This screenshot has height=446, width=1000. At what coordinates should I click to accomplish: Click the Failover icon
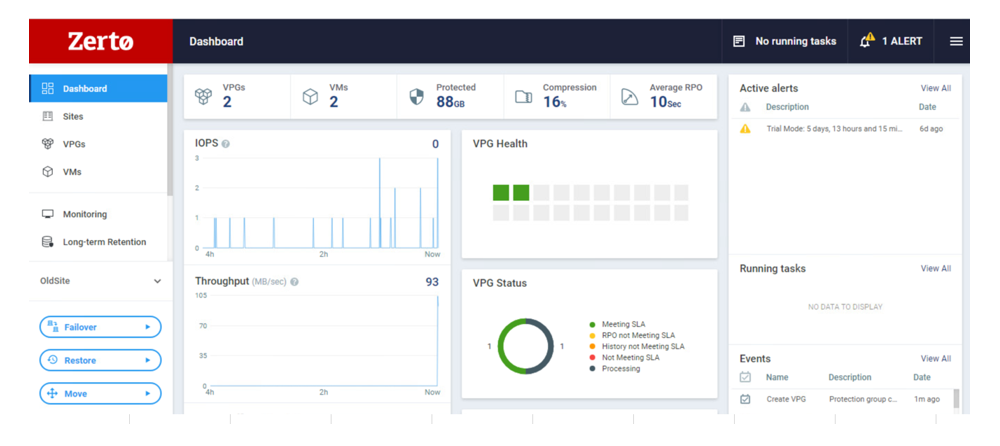53,327
